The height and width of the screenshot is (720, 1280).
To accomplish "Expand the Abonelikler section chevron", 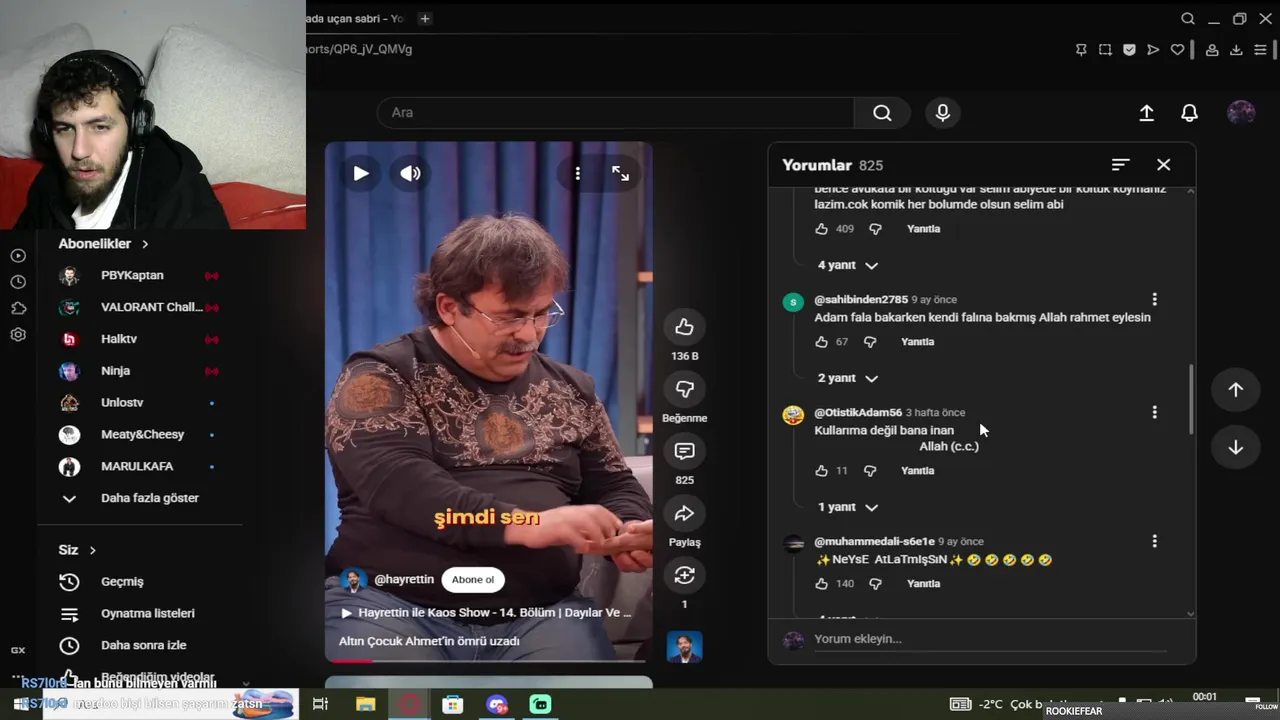I will click(x=145, y=244).
